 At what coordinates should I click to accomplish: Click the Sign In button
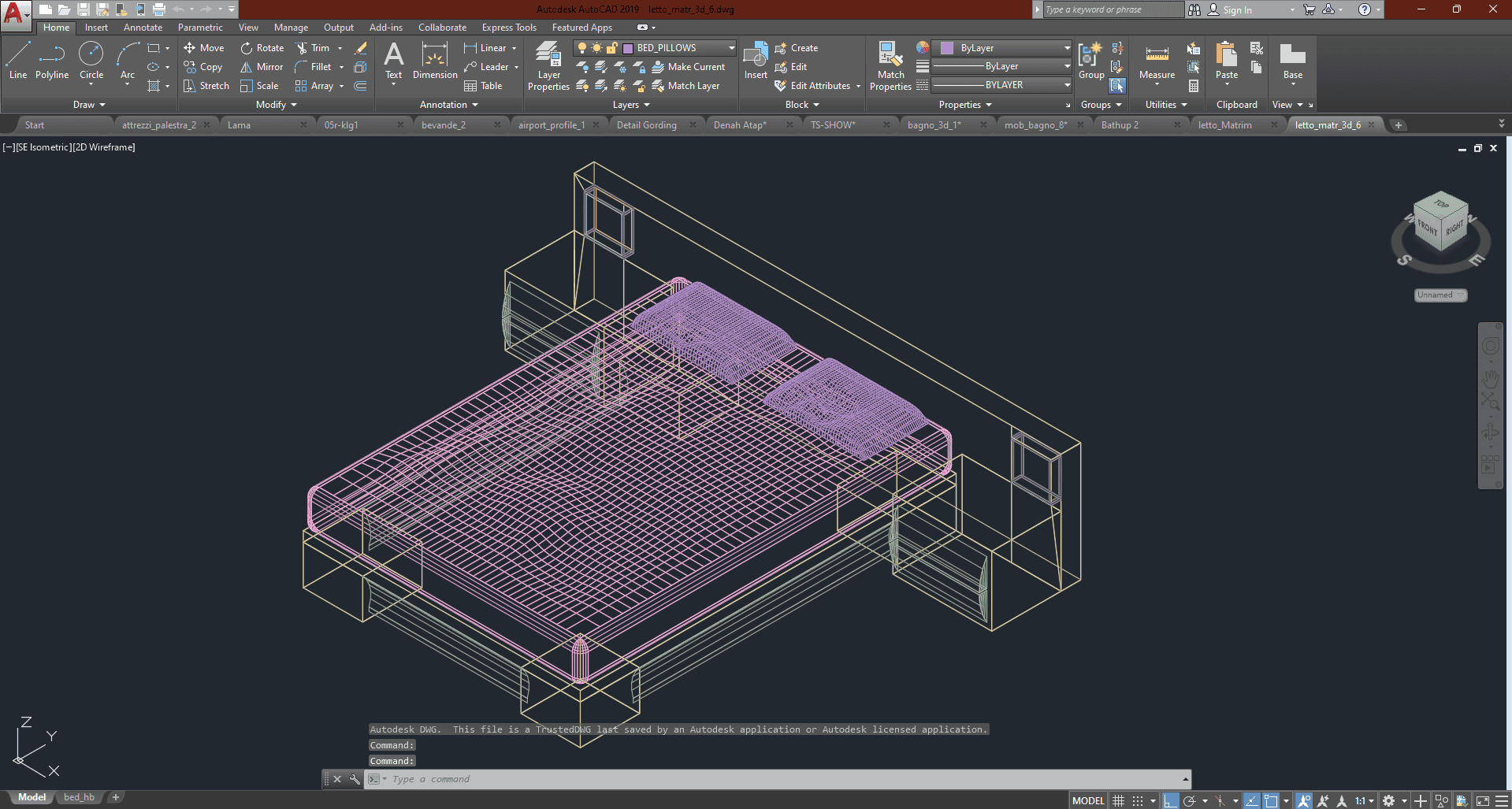[x=1237, y=10]
